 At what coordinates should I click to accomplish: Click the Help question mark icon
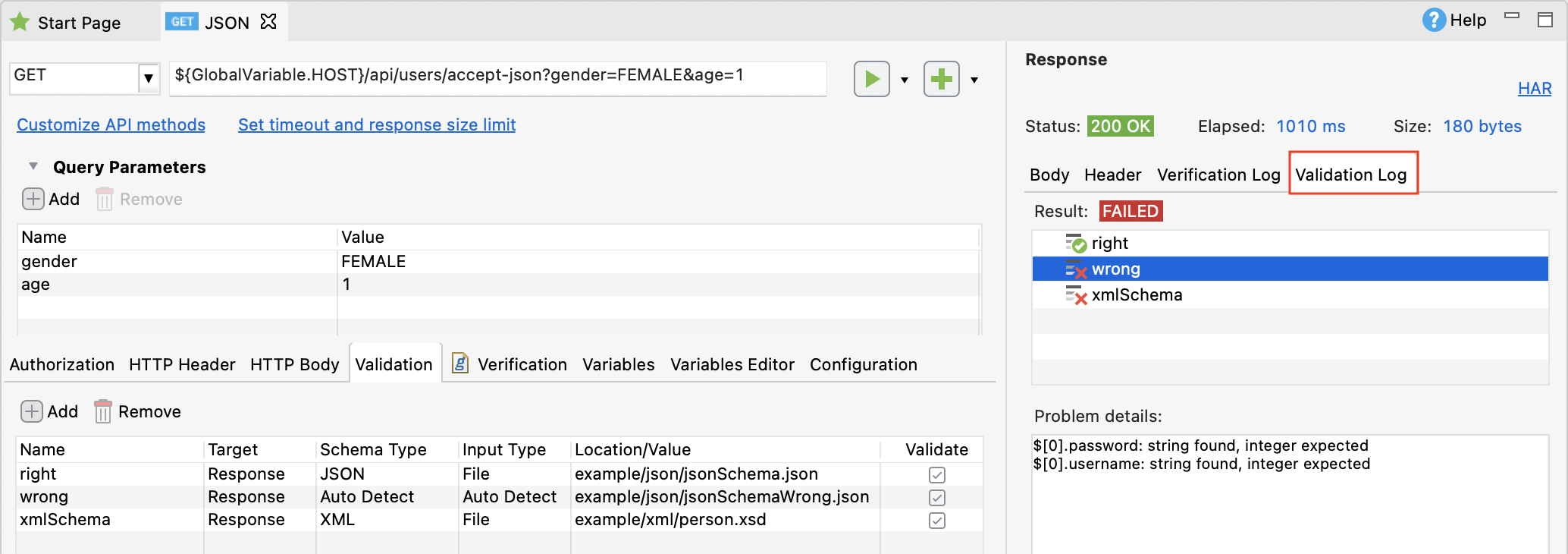(1433, 20)
